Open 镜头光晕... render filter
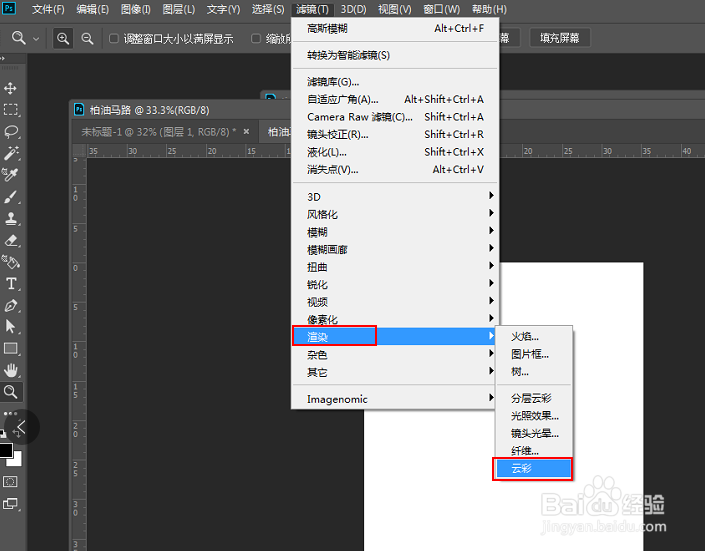 tap(534, 433)
